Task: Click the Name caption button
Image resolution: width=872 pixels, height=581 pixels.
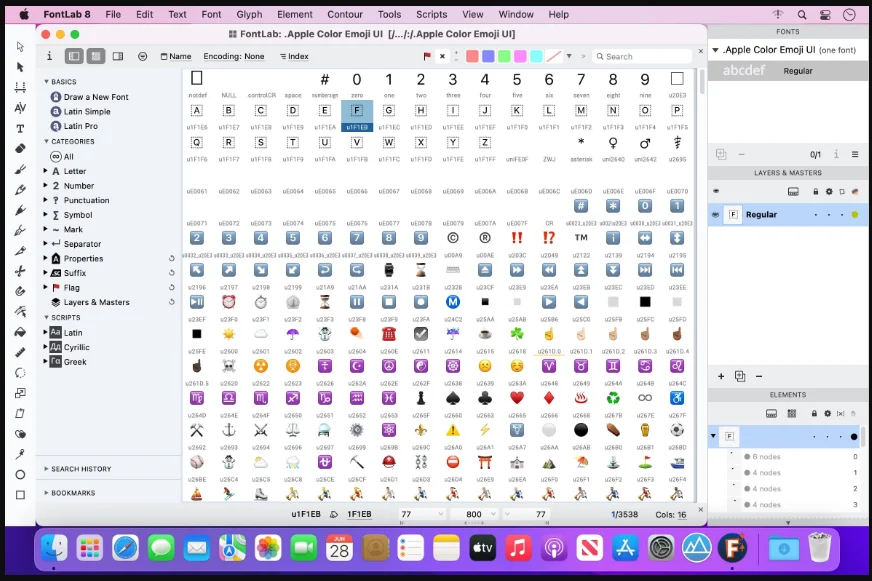Action: [x=176, y=56]
